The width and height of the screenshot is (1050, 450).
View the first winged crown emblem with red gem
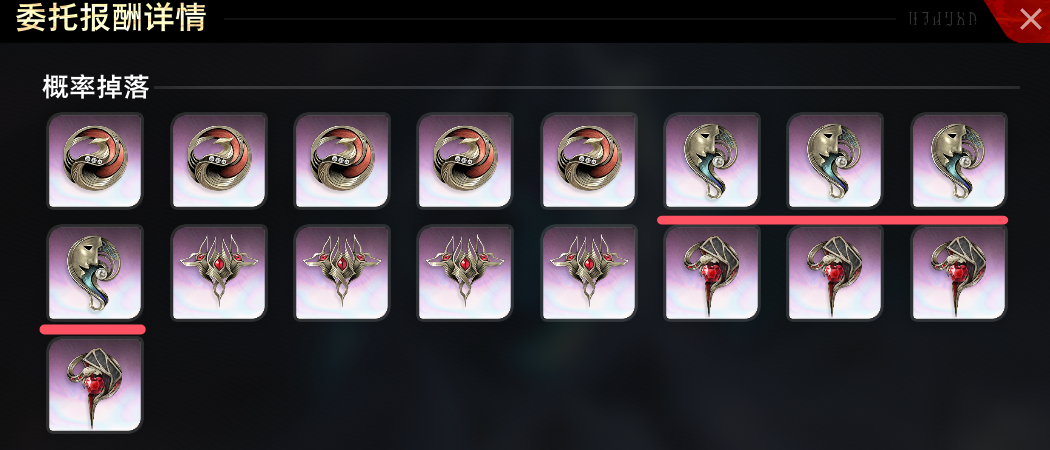pyautogui.click(x=219, y=273)
